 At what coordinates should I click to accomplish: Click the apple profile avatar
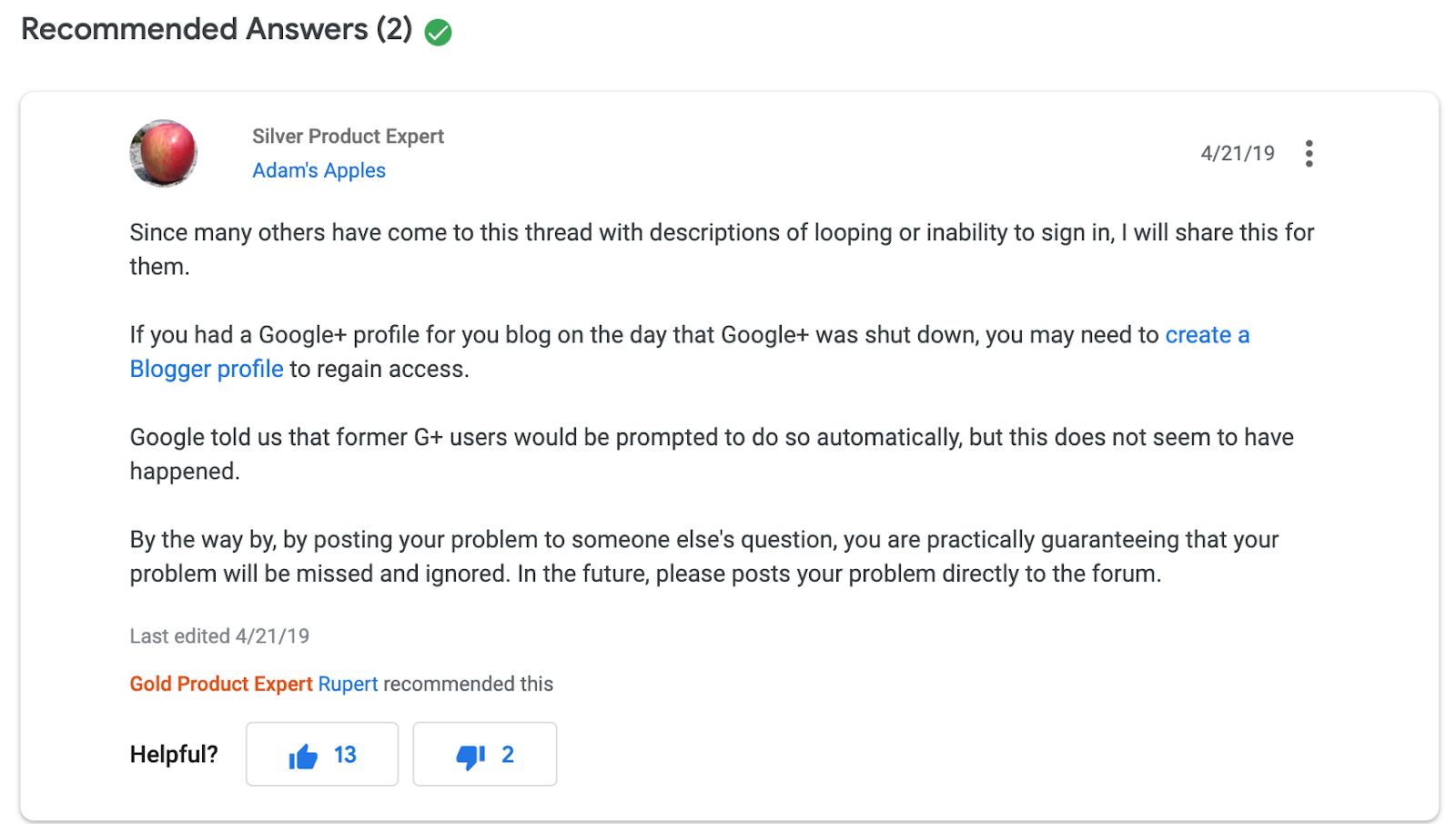click(x=164, y=153)
